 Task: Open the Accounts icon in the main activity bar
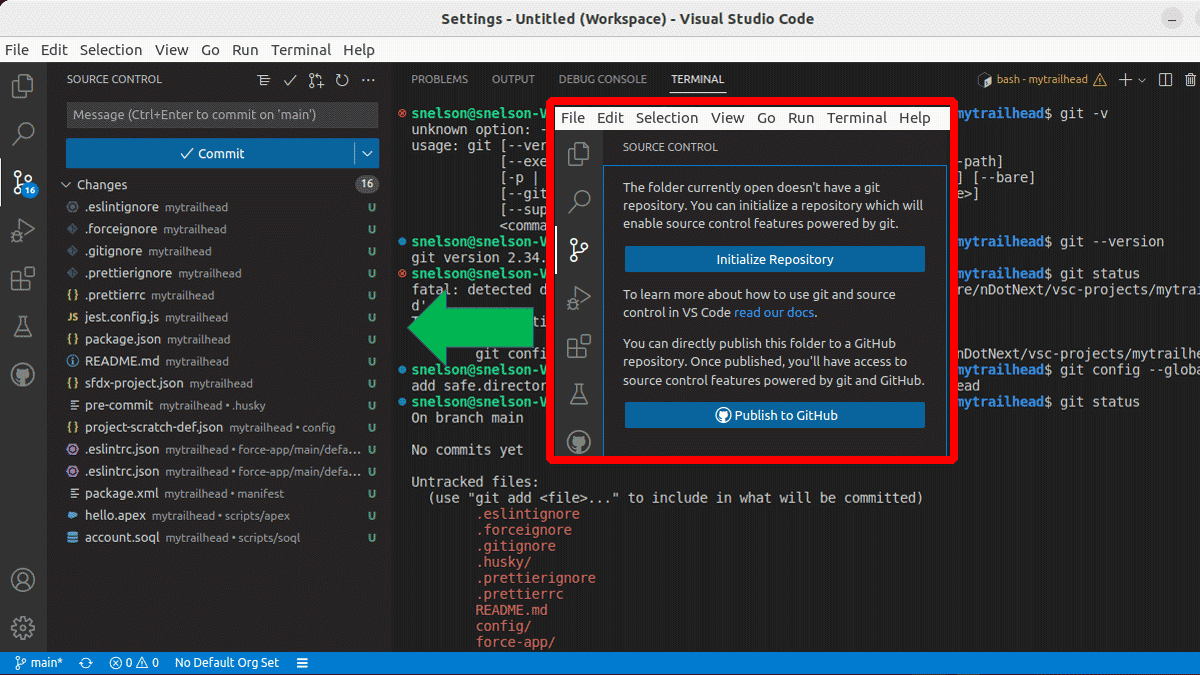pos(23,580)
